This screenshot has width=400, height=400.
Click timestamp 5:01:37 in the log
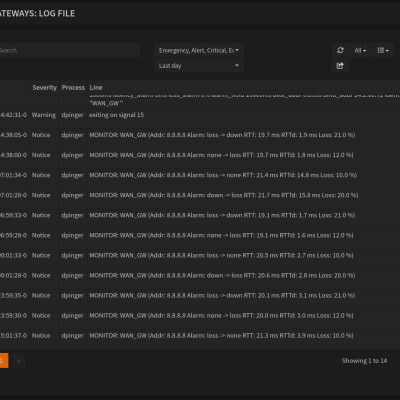13,335
